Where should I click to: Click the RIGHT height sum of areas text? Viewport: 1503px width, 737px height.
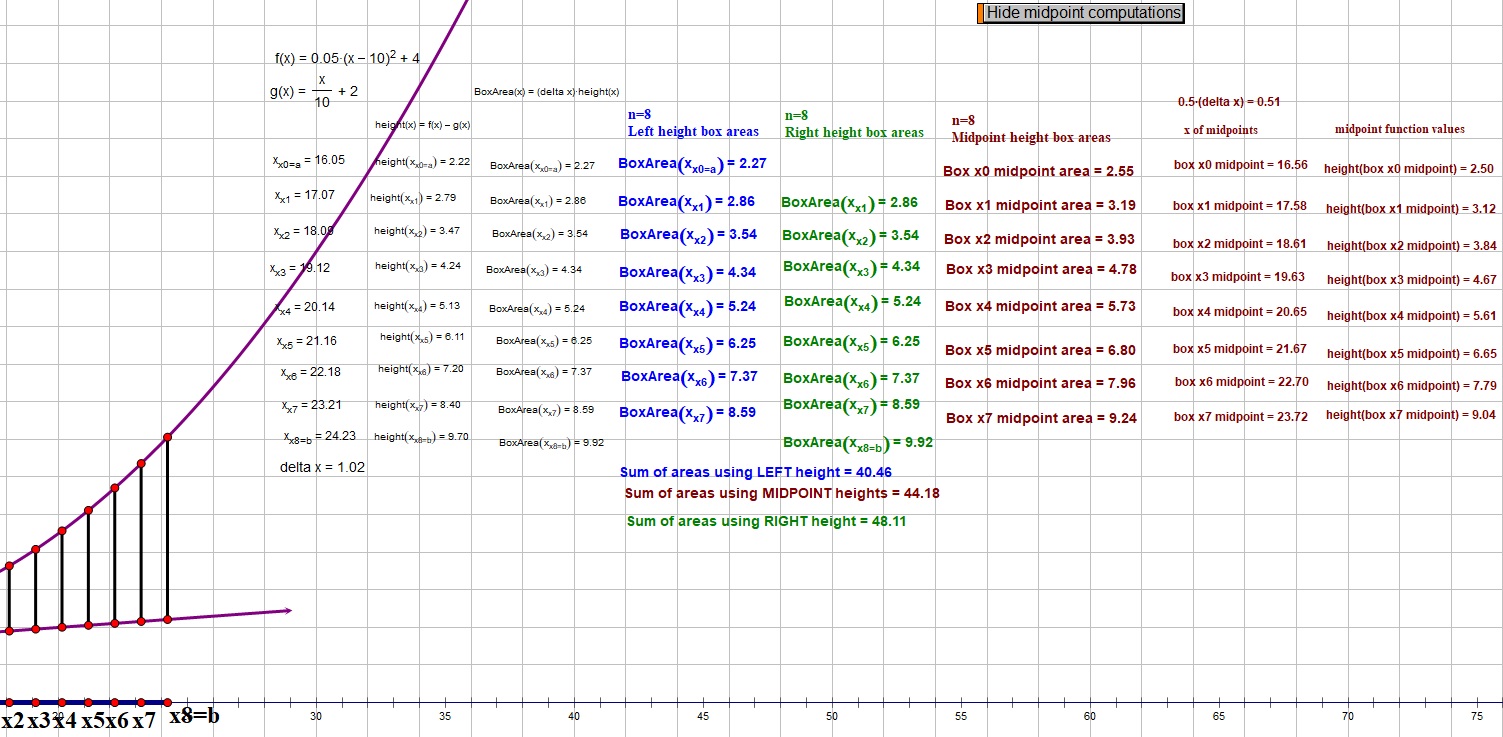tap(766, 521)
